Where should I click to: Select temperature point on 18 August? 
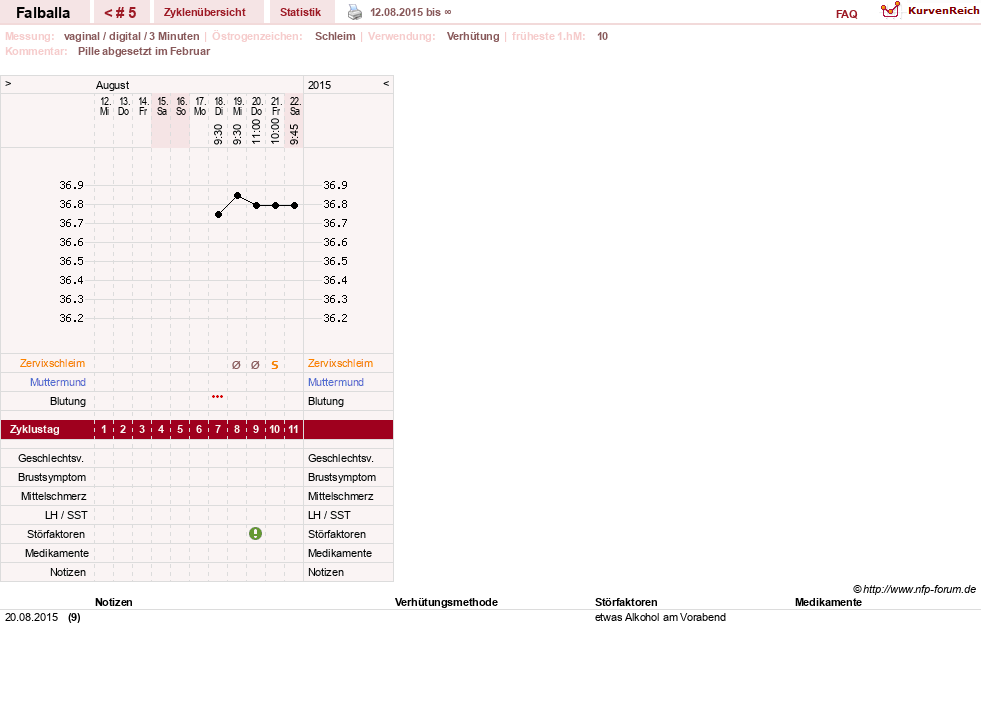click(x=218, y=215)
